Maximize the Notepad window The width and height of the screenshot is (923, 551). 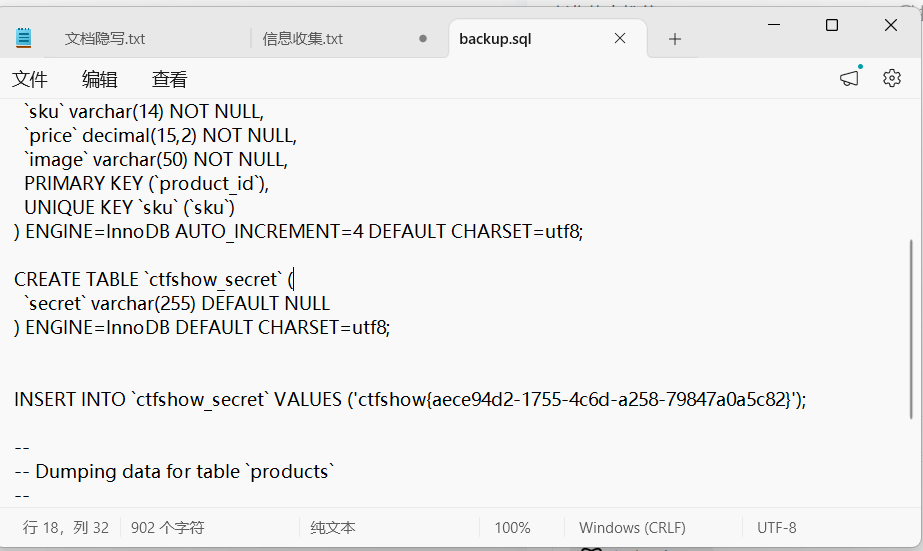coord(832,25)
